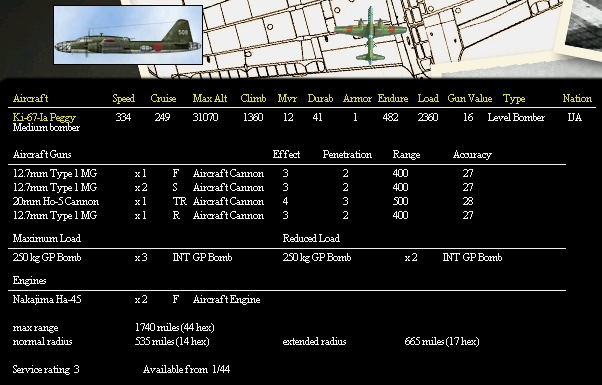Click the Ho-5 Cannon accuracy value 28

point(468,202)
